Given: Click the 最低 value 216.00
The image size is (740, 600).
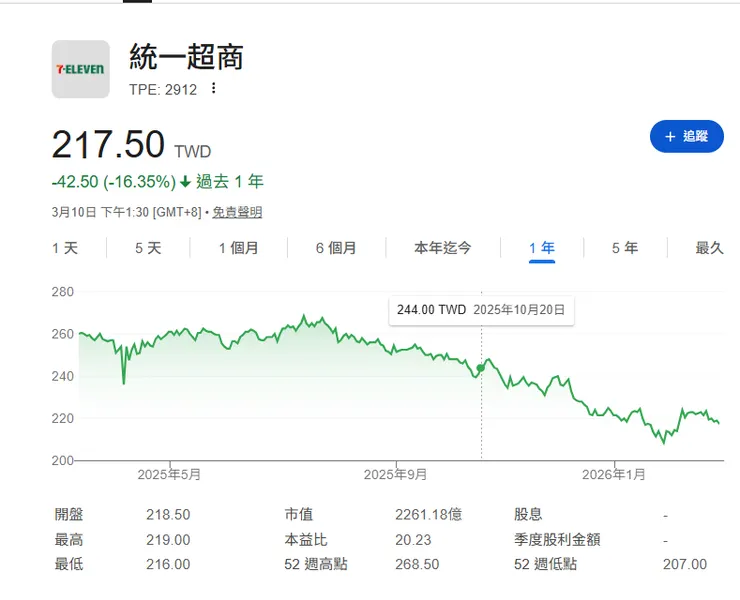Looking at the screenshot, I should pyautogui.click(x=168, y=564).
